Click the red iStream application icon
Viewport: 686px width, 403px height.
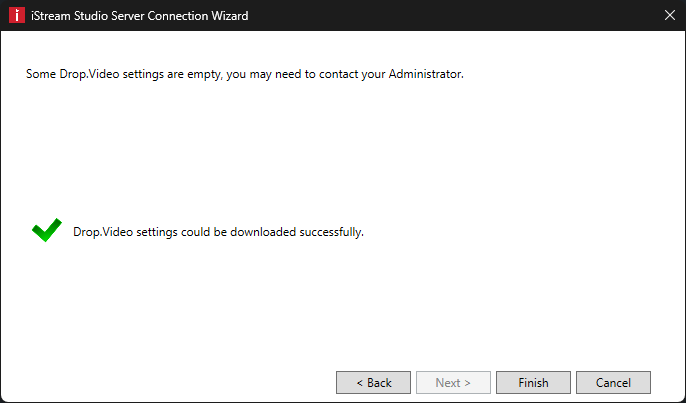17,15
